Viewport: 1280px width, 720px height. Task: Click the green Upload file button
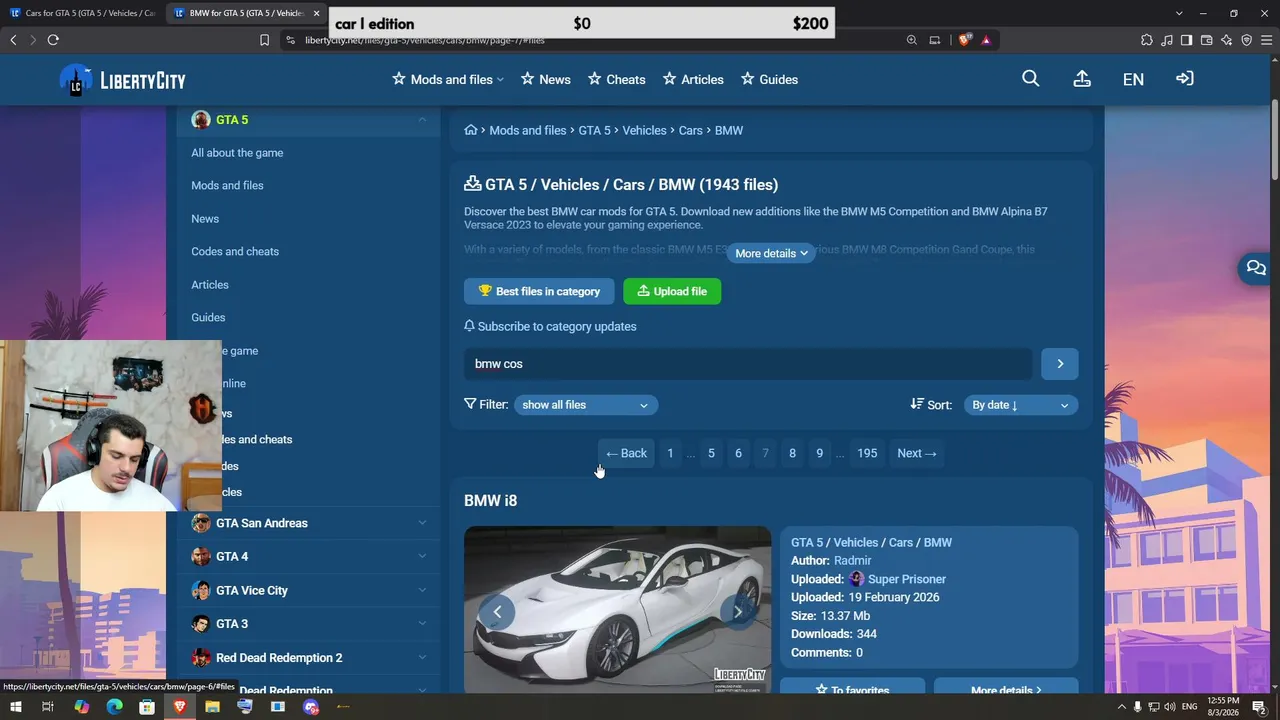point(672,291)
